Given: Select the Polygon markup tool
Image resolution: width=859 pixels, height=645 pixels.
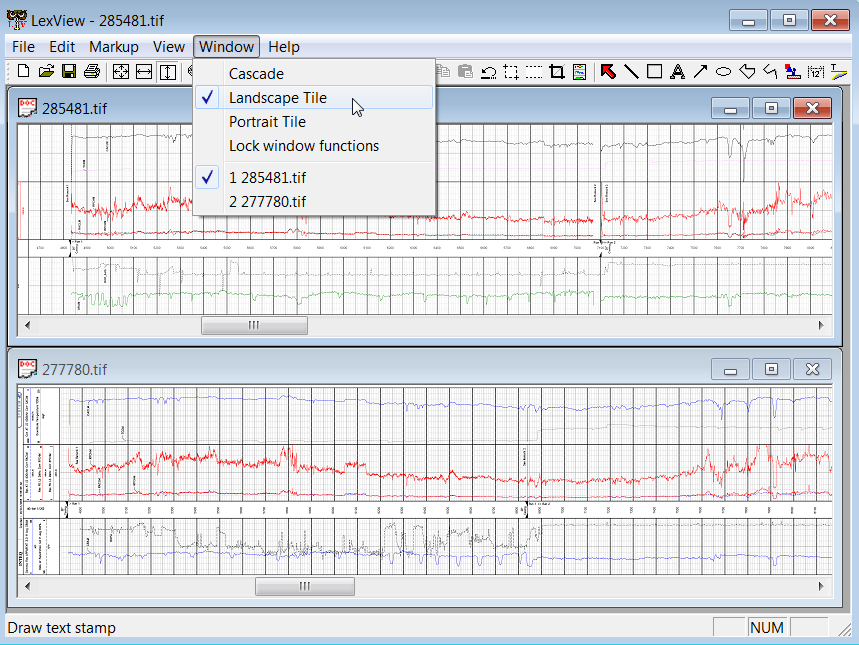Looking at the screenshot, I should (747, 72).
